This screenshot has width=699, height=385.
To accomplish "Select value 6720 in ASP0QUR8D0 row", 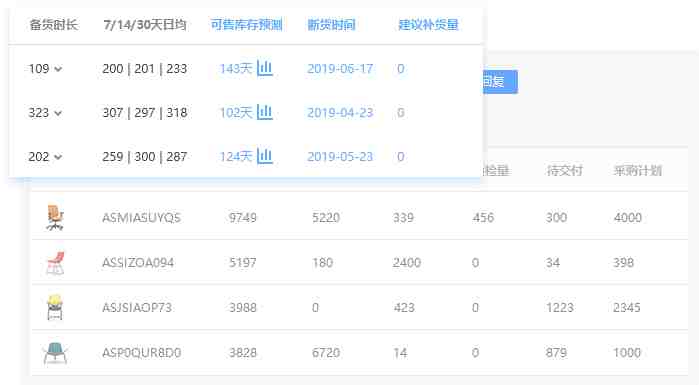I will [326, 352].
